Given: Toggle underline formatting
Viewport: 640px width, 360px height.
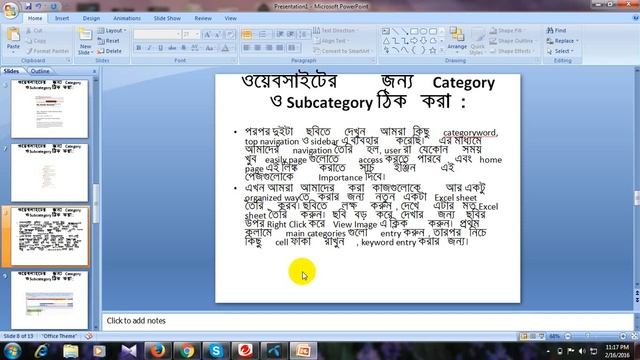Looking at the screenshot, I should (160, 48).
